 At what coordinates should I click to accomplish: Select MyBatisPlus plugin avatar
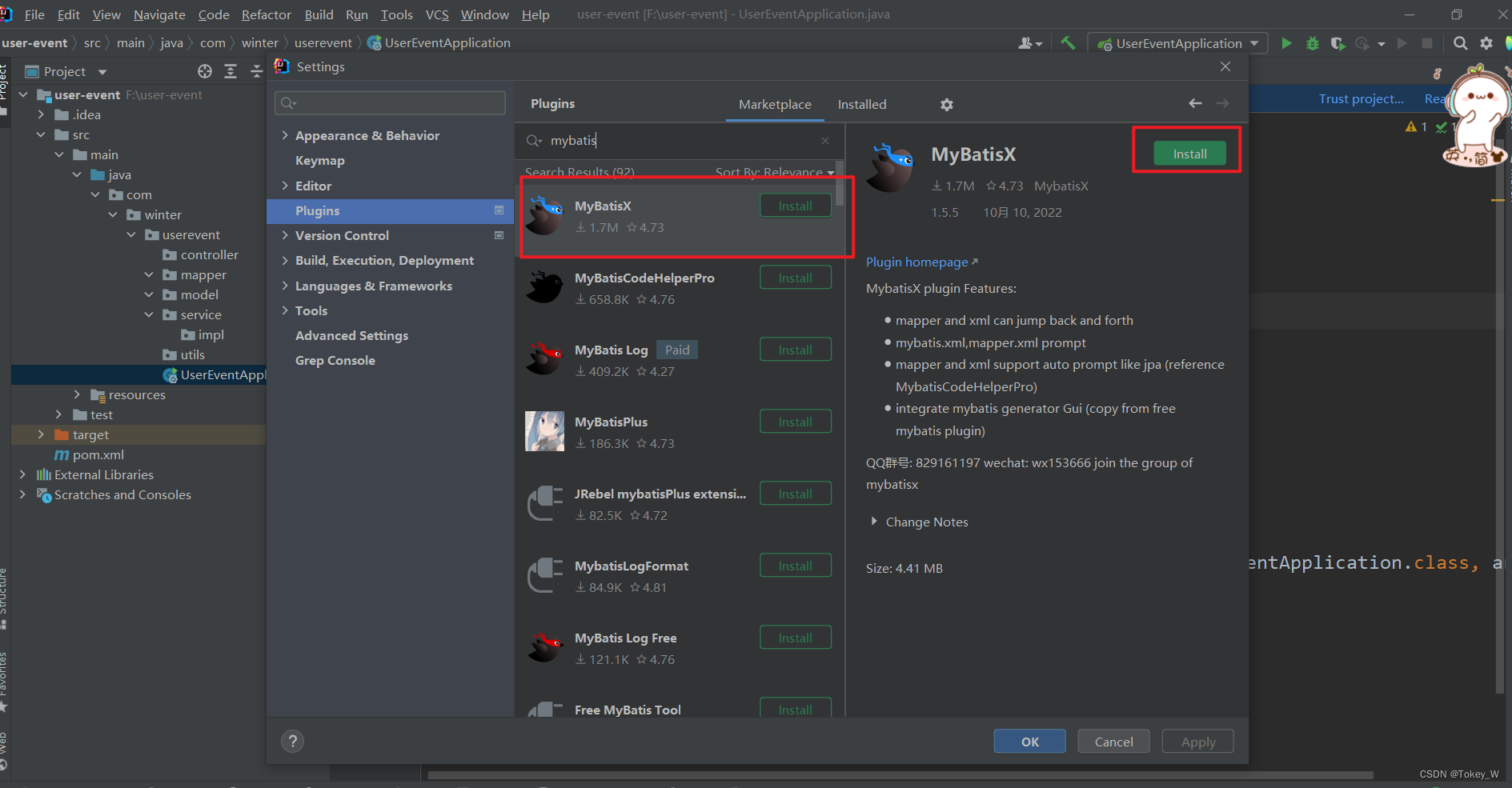545,431
